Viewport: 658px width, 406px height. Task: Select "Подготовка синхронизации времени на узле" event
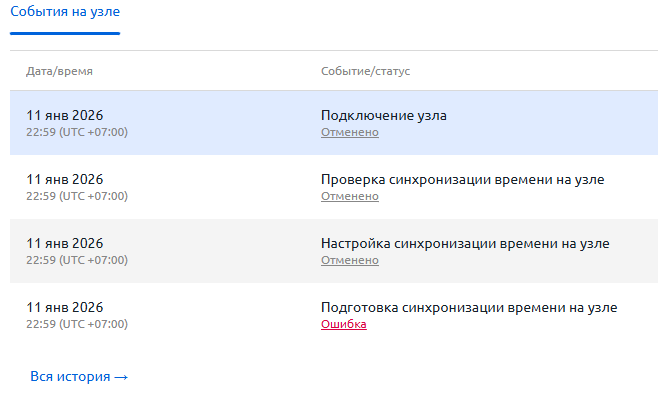point(468,307)
